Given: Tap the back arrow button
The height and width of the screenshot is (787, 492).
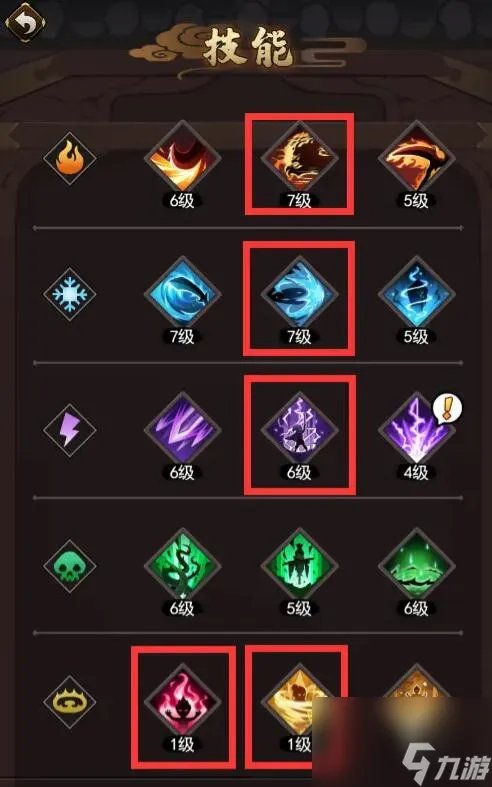Looking at the screenshot, I should coord(25,23).
